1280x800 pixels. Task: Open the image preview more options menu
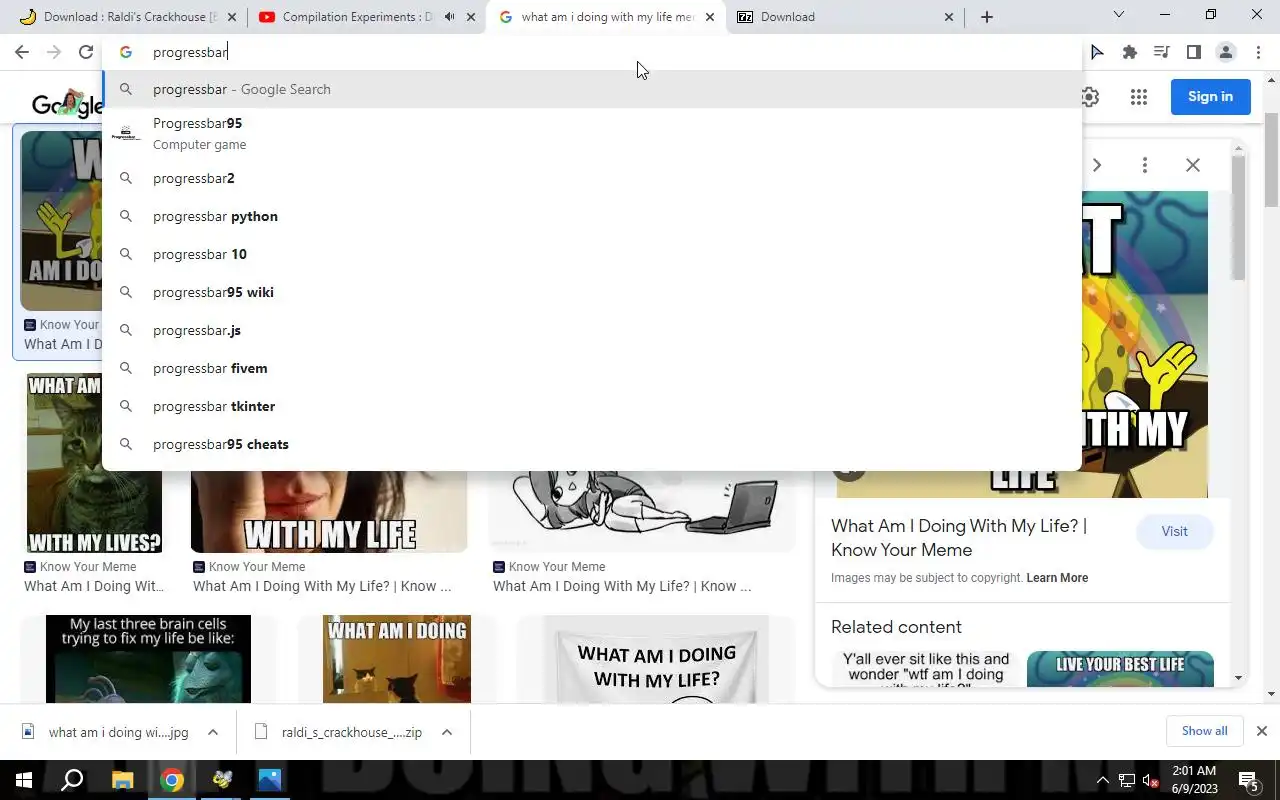tap(1145, 165)
